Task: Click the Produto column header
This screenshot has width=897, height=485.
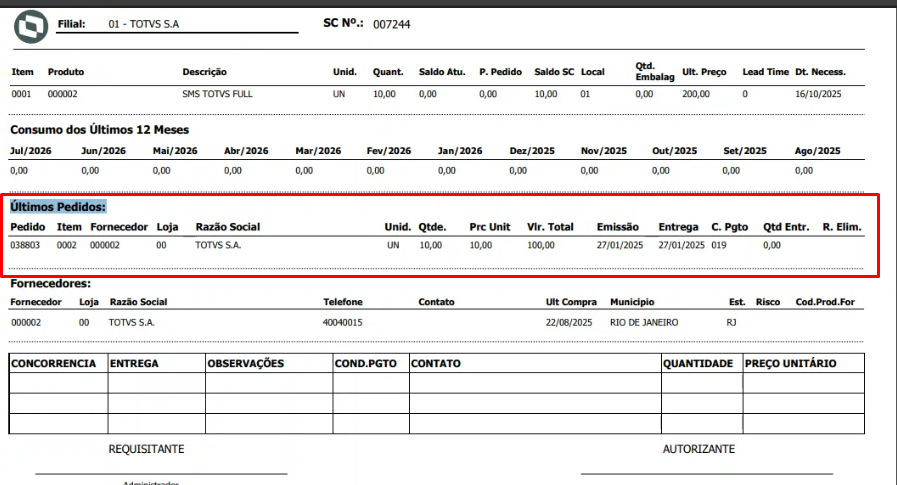Action: coord(66,72)
